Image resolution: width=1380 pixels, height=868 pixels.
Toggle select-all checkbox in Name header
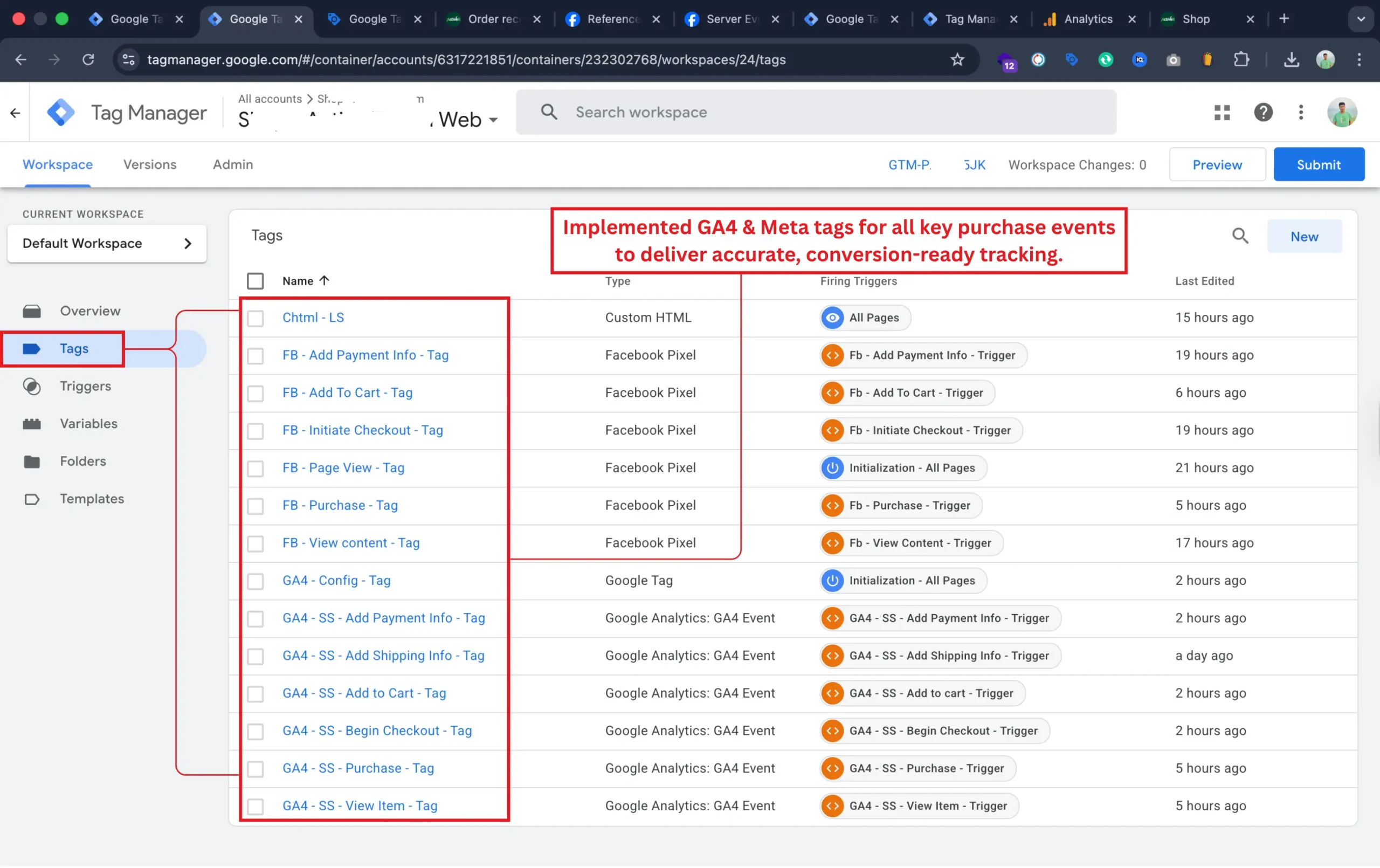point(255,281)
